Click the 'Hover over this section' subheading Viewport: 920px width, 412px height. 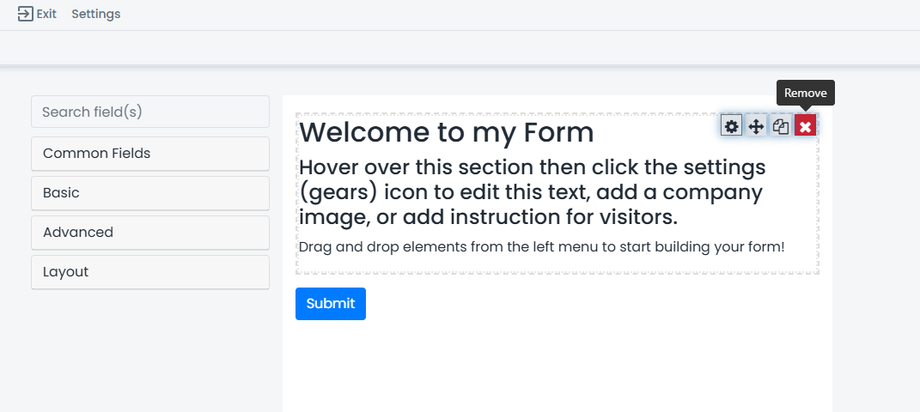pos(530,191)
